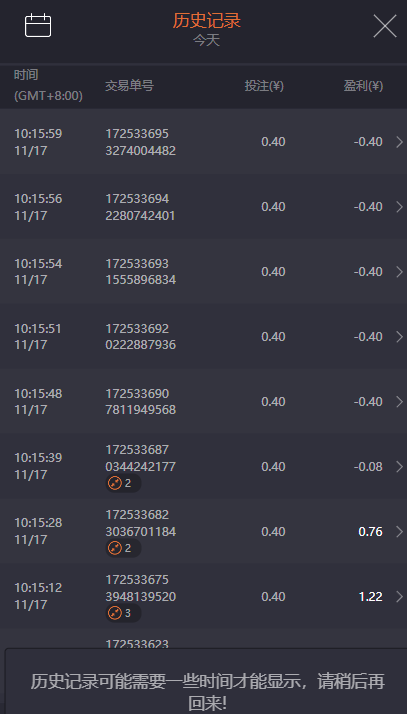Open the record with profit 0.76
This screenshot has width=407, height=714.
204,531
